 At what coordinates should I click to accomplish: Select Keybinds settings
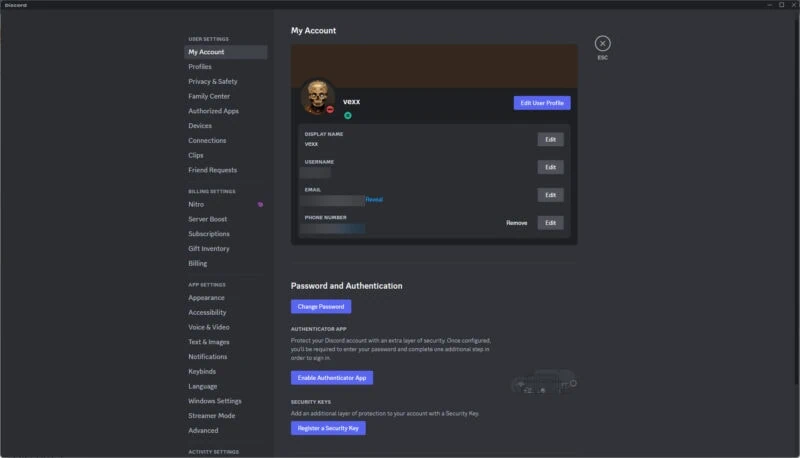click(x=226, y=372)
